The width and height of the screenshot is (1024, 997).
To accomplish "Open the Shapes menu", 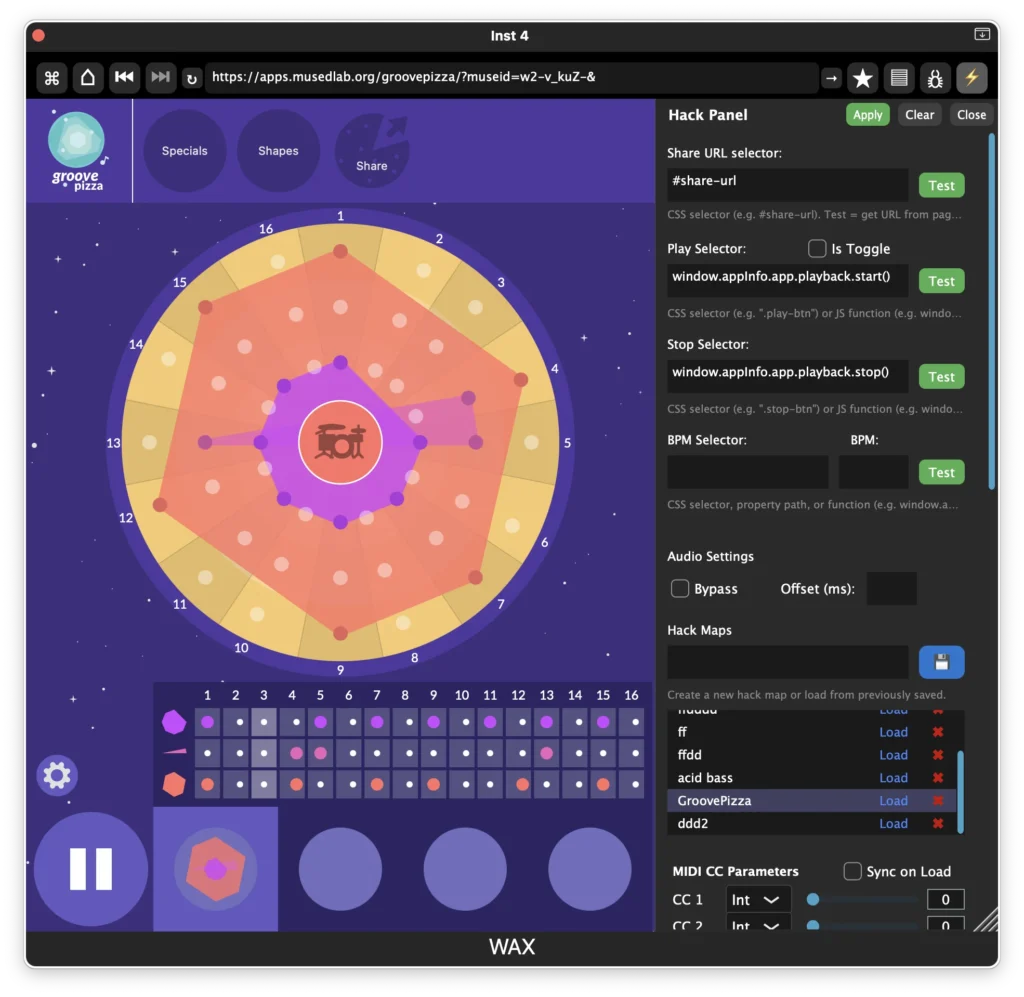I will tap(278, 151).
